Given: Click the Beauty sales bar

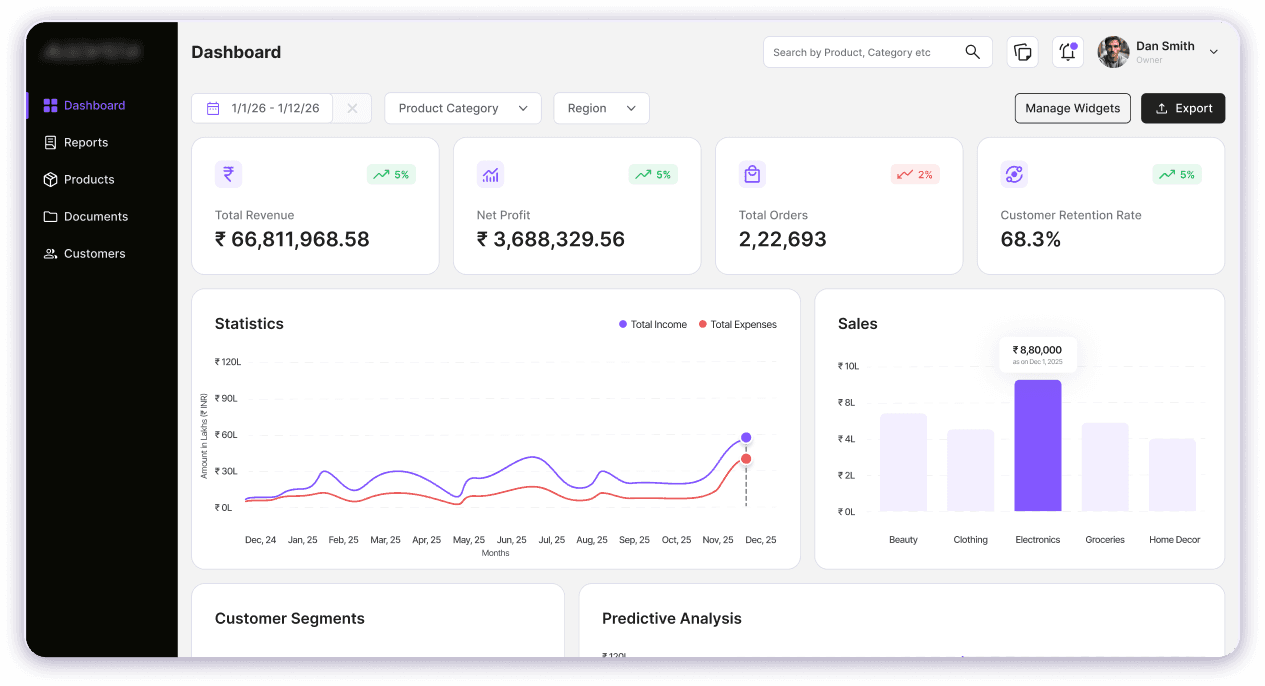Looking at the screenshot, I should [903, 462].
